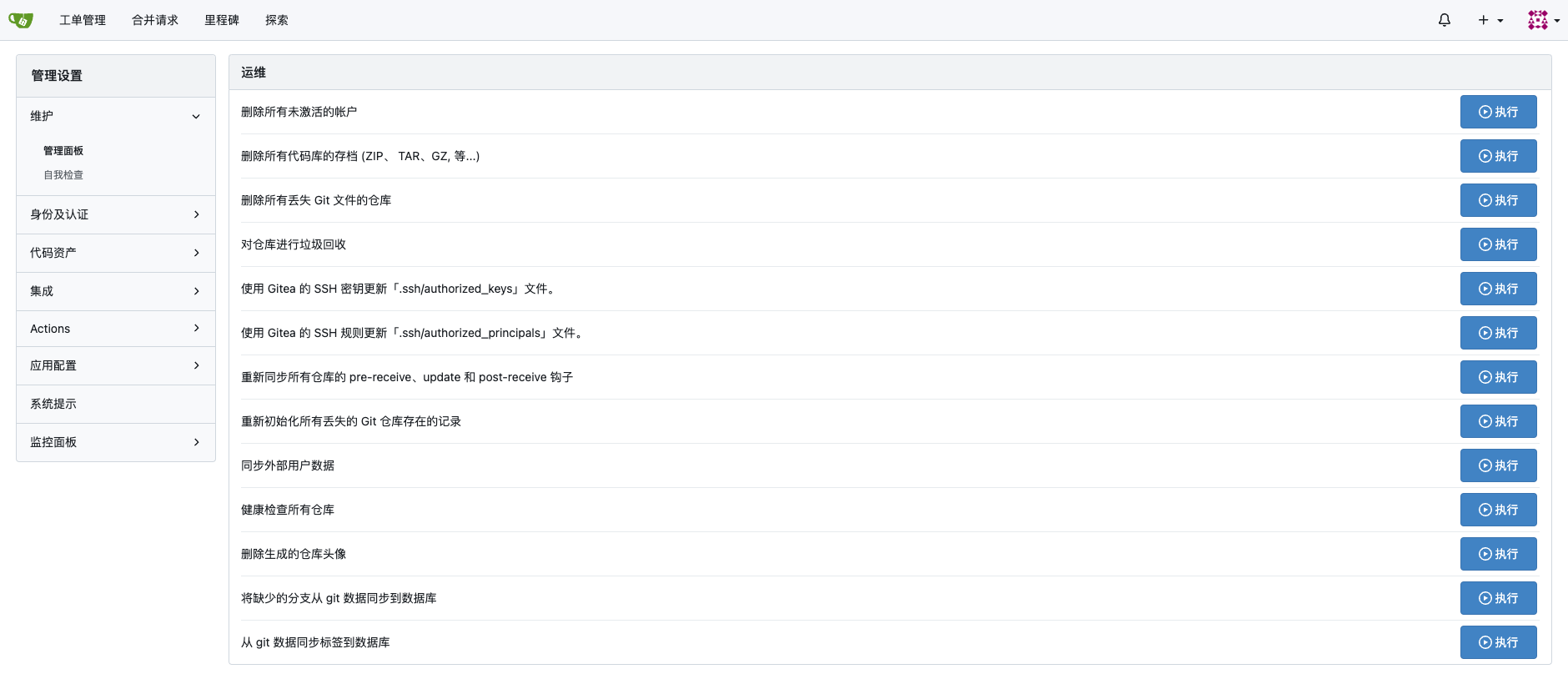Open the notifications bell icon
1568x674 pixels.
(1444, 20)
